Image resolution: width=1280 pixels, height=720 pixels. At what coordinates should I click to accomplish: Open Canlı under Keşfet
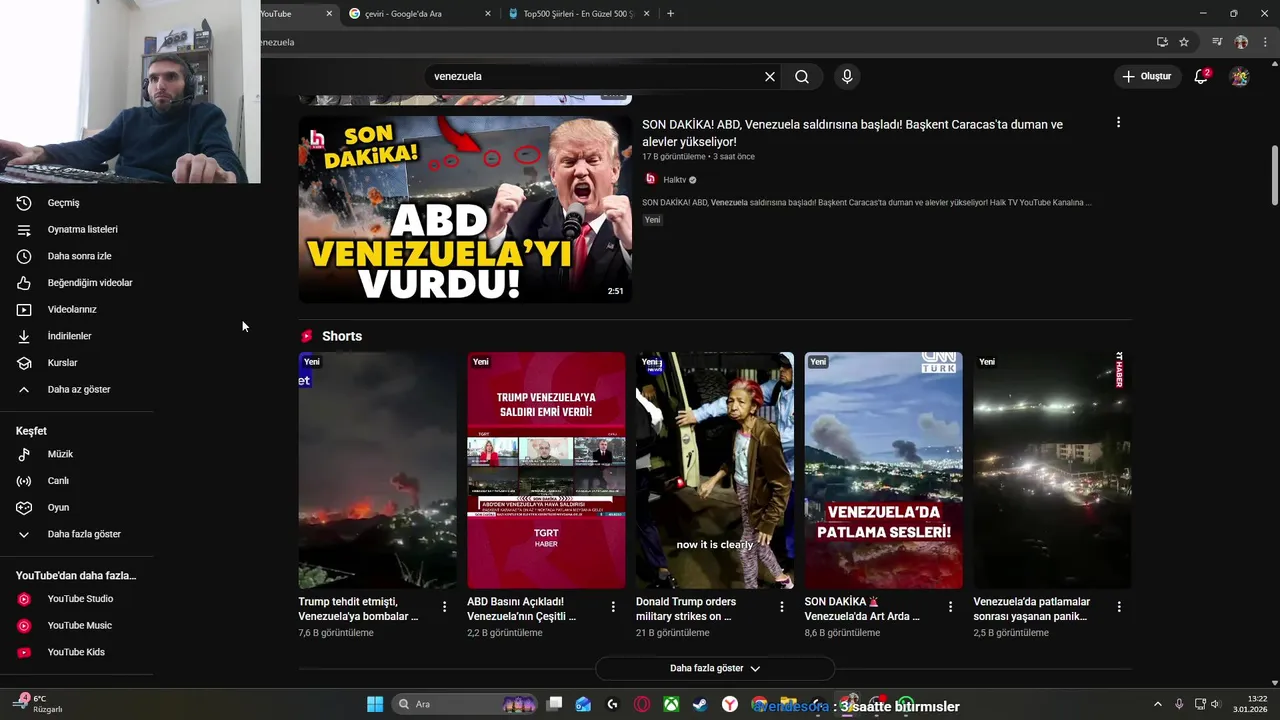point(58,481)
